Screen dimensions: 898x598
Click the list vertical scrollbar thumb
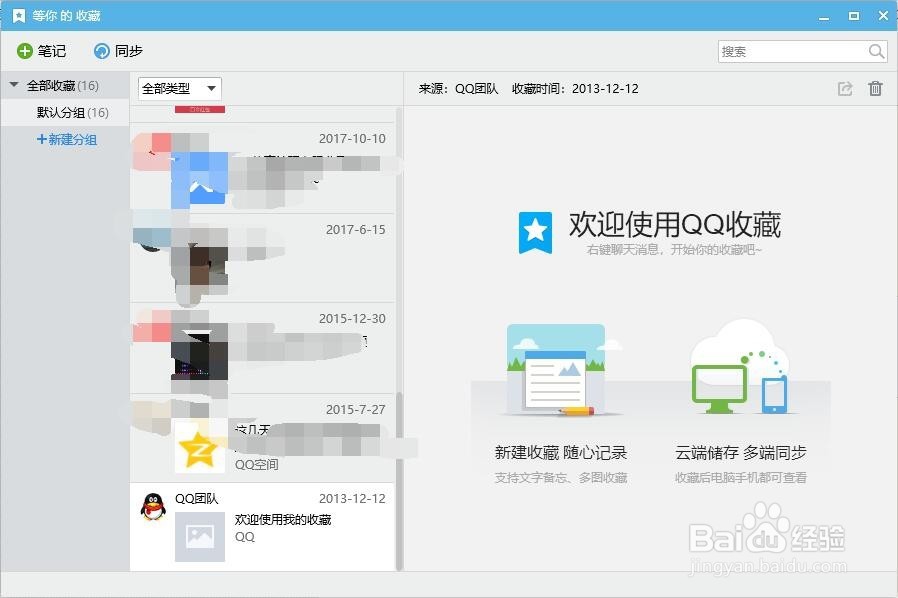click(399, 481)
